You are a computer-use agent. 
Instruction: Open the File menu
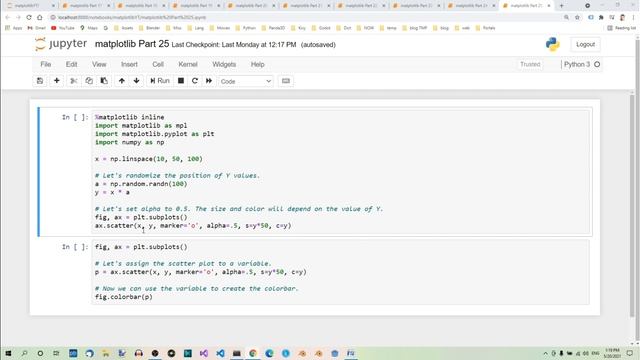point(46,64)
